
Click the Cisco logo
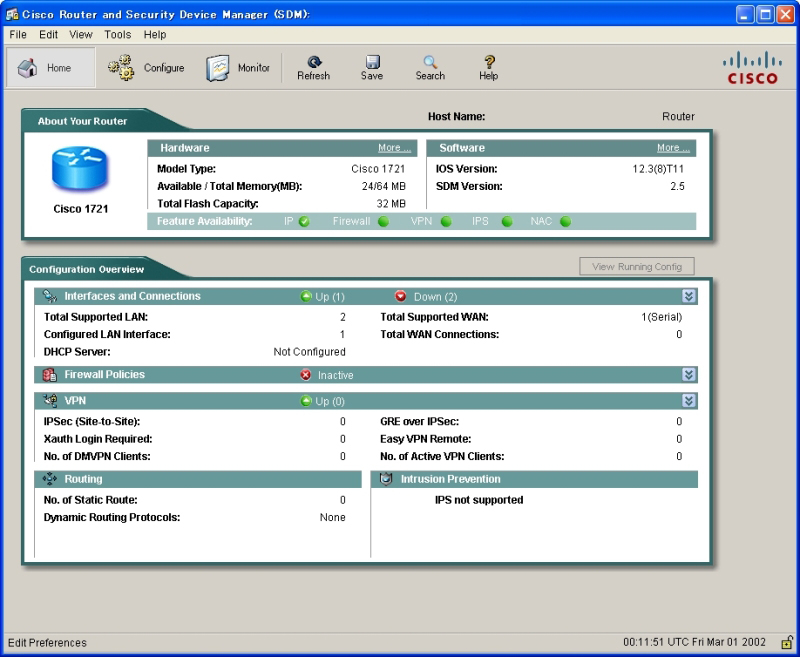pyautogui.click(x=752, y=68)
